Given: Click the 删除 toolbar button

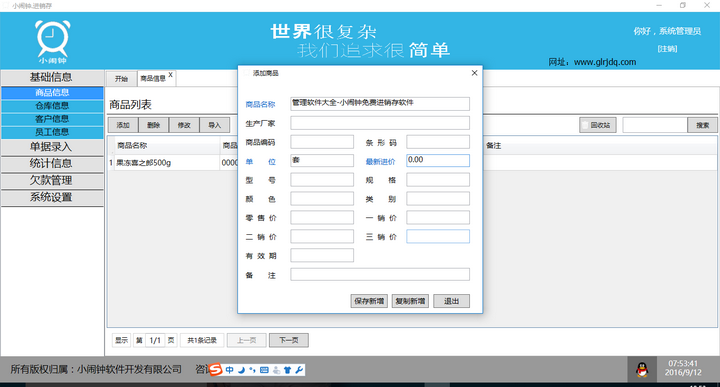Looking at the screenshot, I should click(x=153, y=125).
